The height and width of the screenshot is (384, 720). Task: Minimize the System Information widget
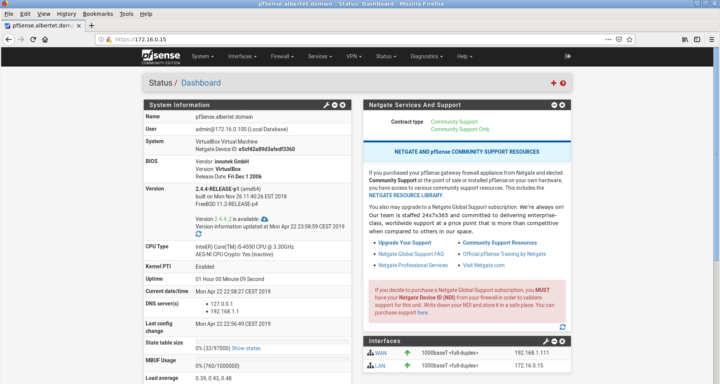pos(335,105)
